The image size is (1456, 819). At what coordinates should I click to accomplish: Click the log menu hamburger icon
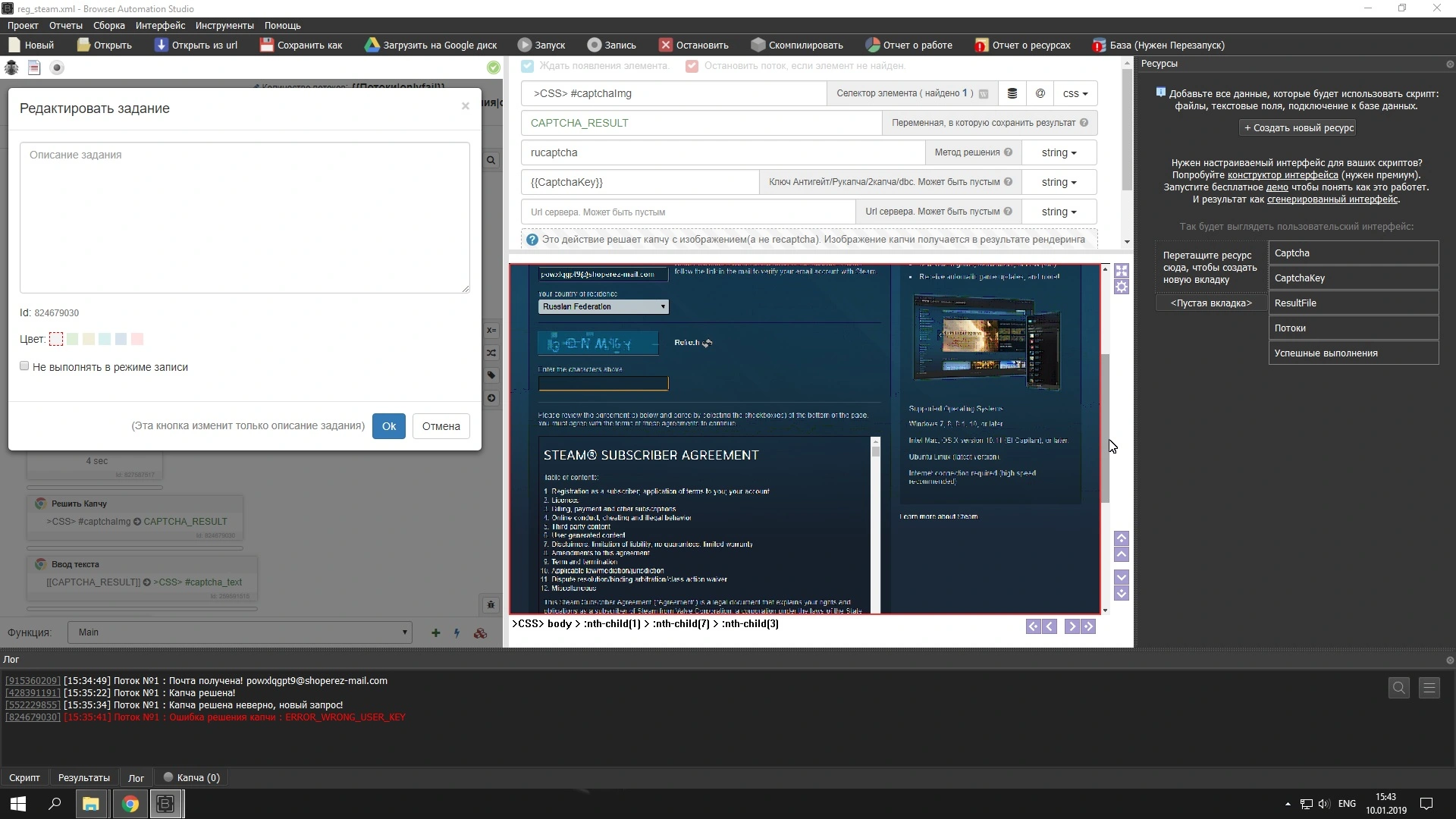pos(1429,689)
